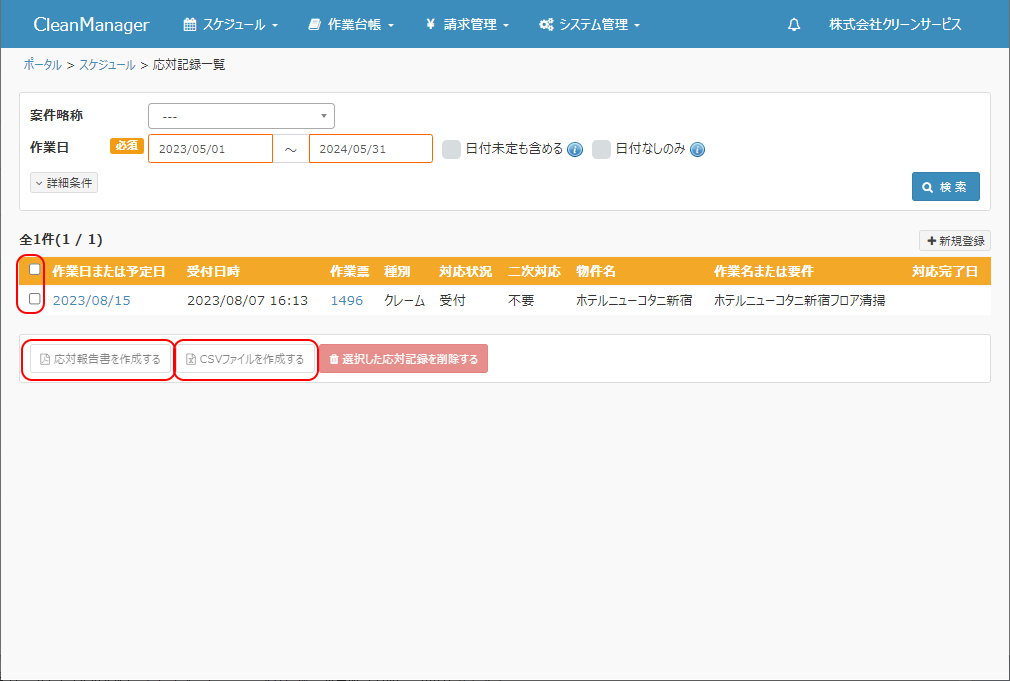Toggle the 日付なしのみ checkbox
This screenshot has height=681, width=1010.
[601, 149]
